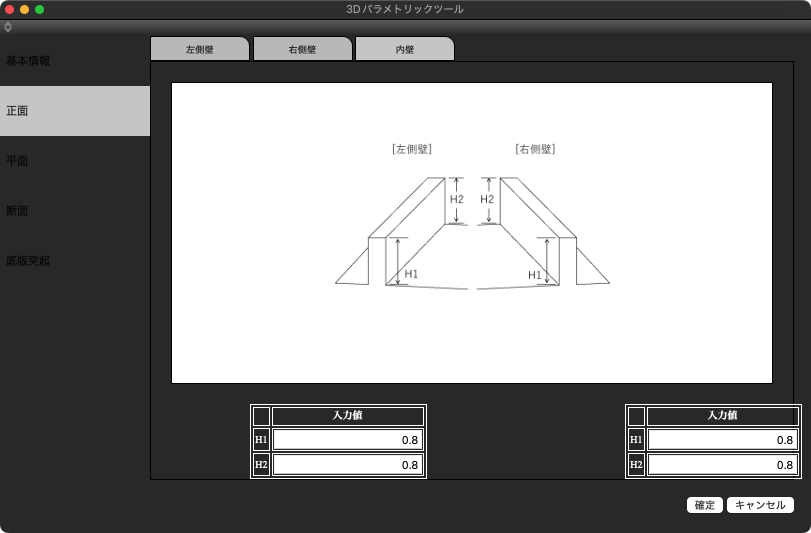Click the 入力値 header of left table
Viewport: 811px width, 533px height.
point(347,416)
